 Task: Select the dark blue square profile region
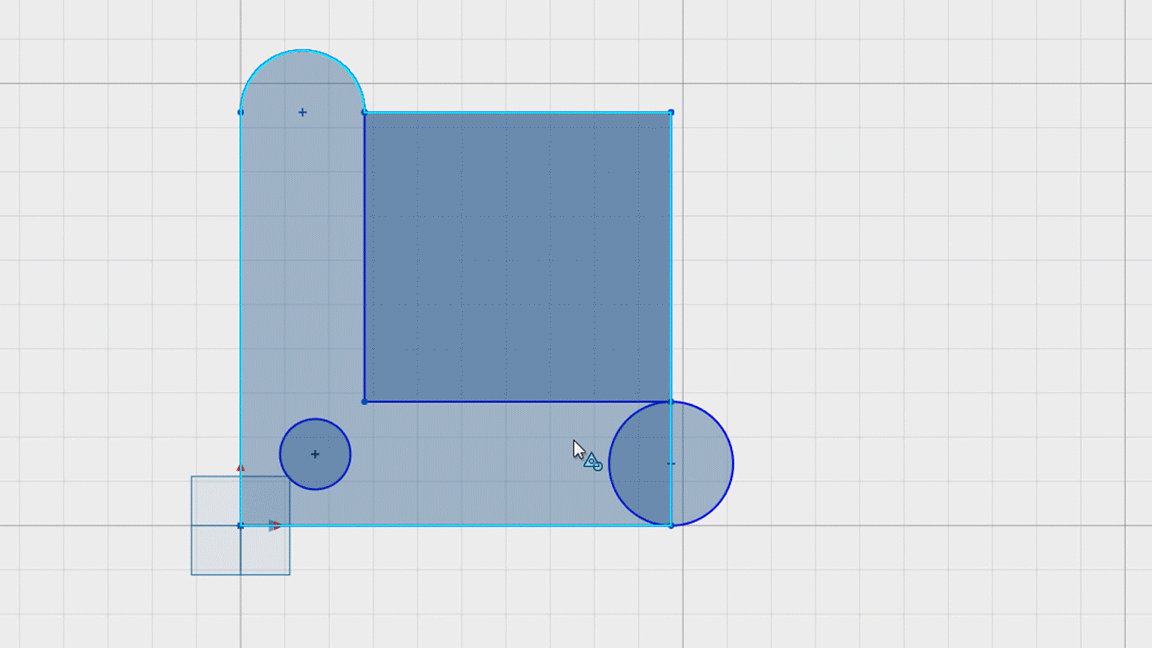click(x=518, y=257)
